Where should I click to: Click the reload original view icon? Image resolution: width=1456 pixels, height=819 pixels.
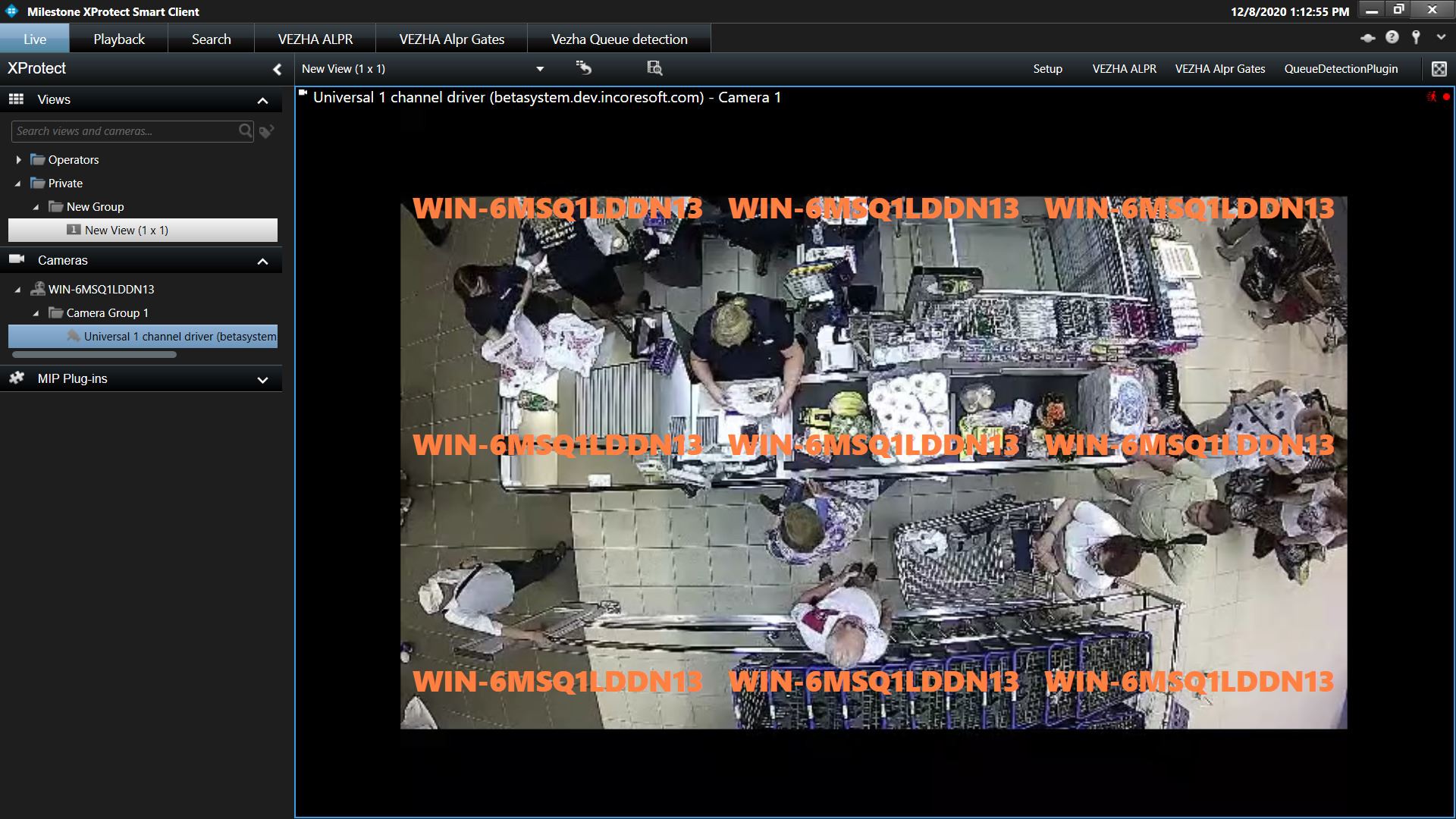pos(583,67)
